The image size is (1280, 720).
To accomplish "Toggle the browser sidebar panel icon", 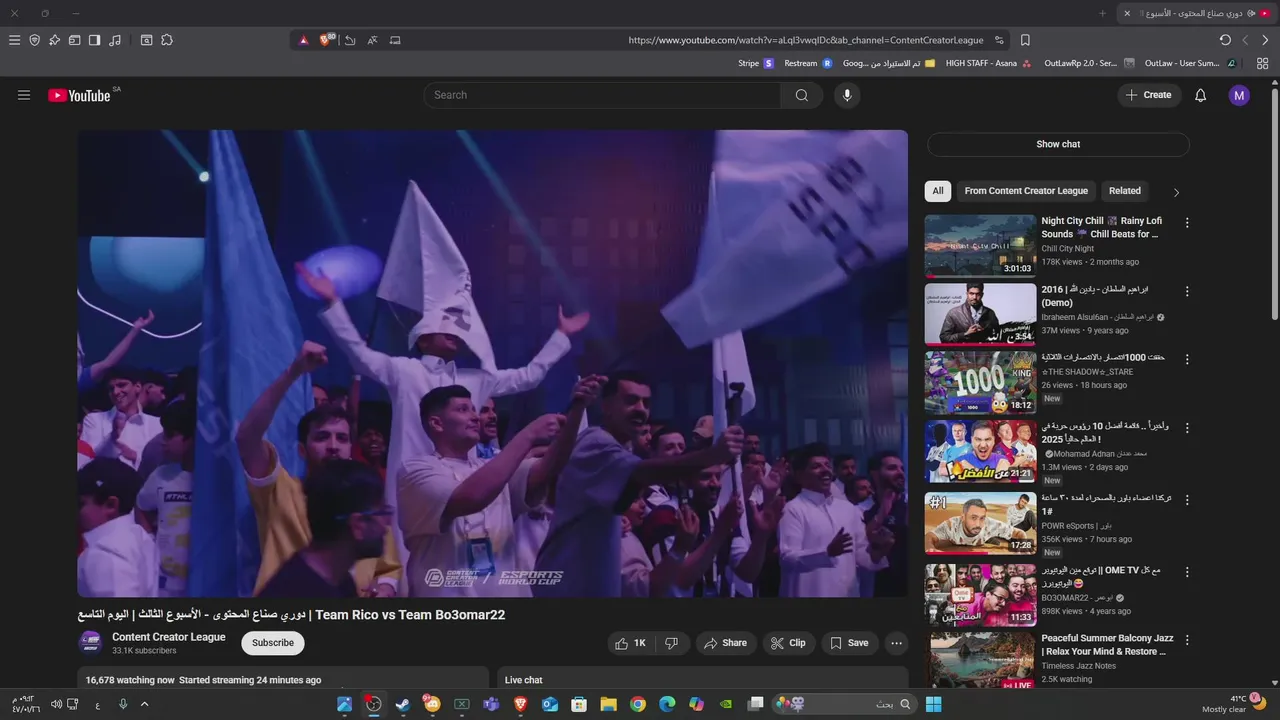I will tap(94, 40).
